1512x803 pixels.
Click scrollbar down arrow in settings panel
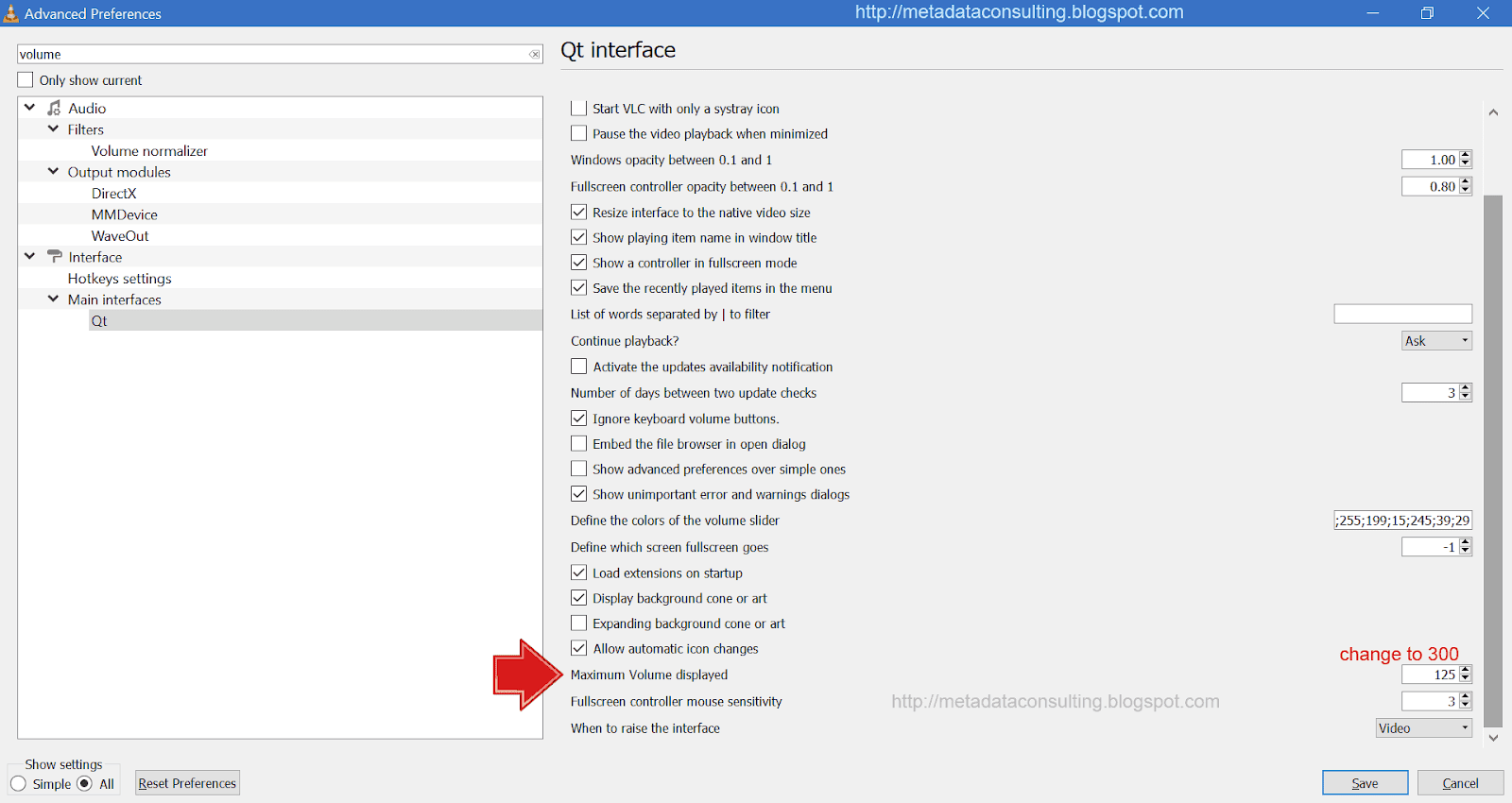click(1493, 739)
